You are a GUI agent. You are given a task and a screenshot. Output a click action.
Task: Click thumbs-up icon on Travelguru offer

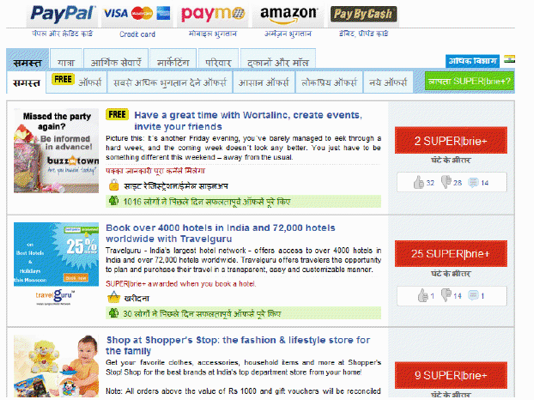[x=423, y=295]
